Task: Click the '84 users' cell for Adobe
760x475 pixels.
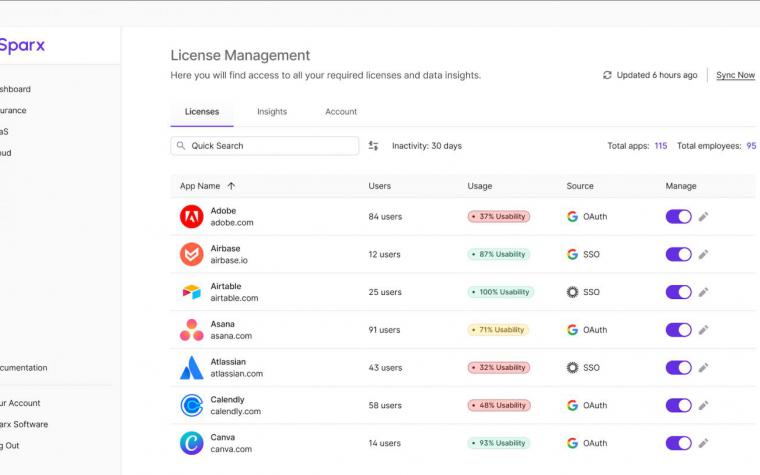Action: tap(385, 217)
